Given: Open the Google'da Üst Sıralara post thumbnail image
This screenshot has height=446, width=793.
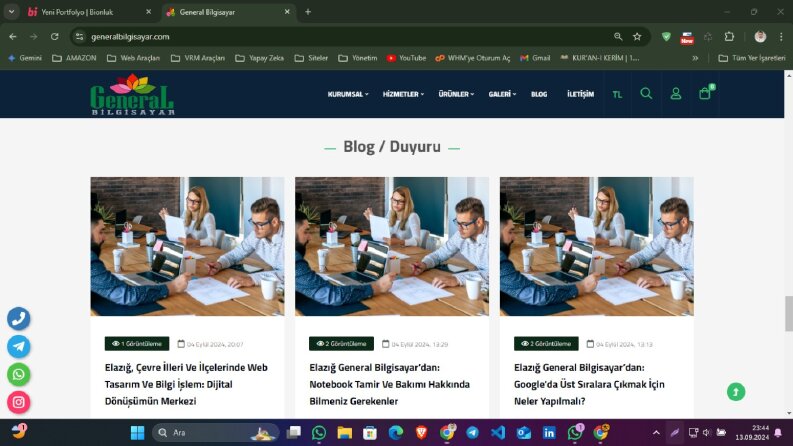Looking at the screenshot, I should coord(597,246).
